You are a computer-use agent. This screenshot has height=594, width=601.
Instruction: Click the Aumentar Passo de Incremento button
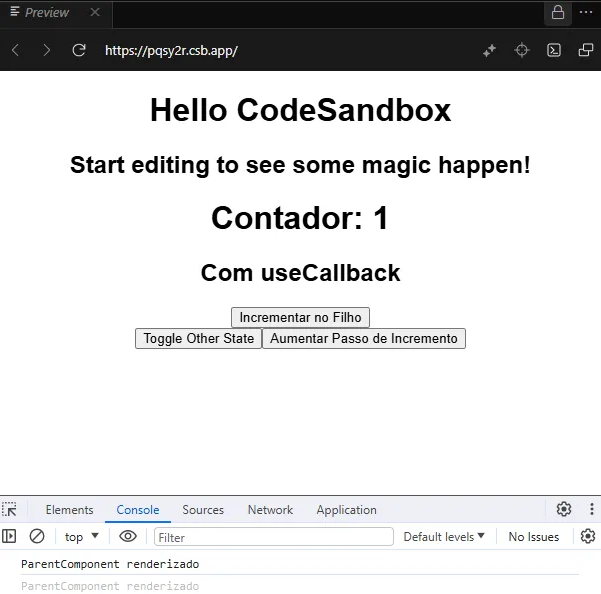click(x=364, y=338)
